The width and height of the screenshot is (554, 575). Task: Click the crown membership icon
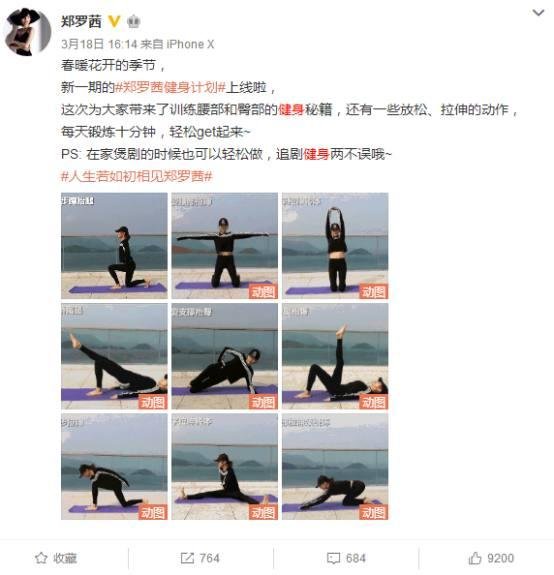tap(133, 22)
